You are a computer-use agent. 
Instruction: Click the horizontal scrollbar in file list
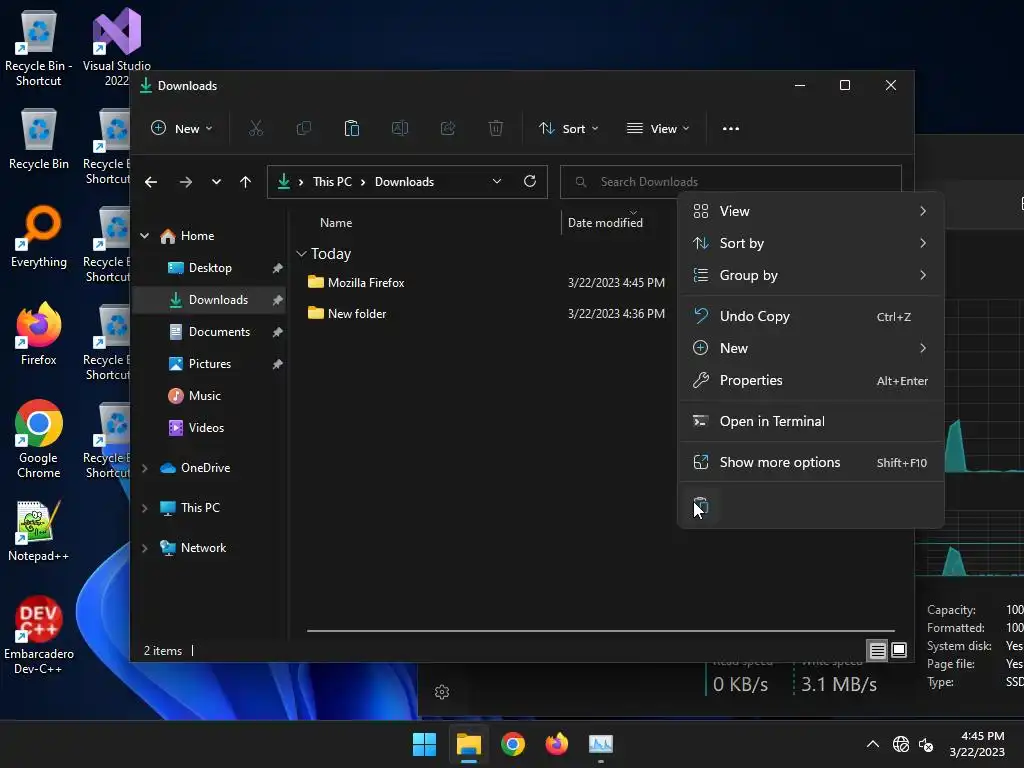pos(600,631)
